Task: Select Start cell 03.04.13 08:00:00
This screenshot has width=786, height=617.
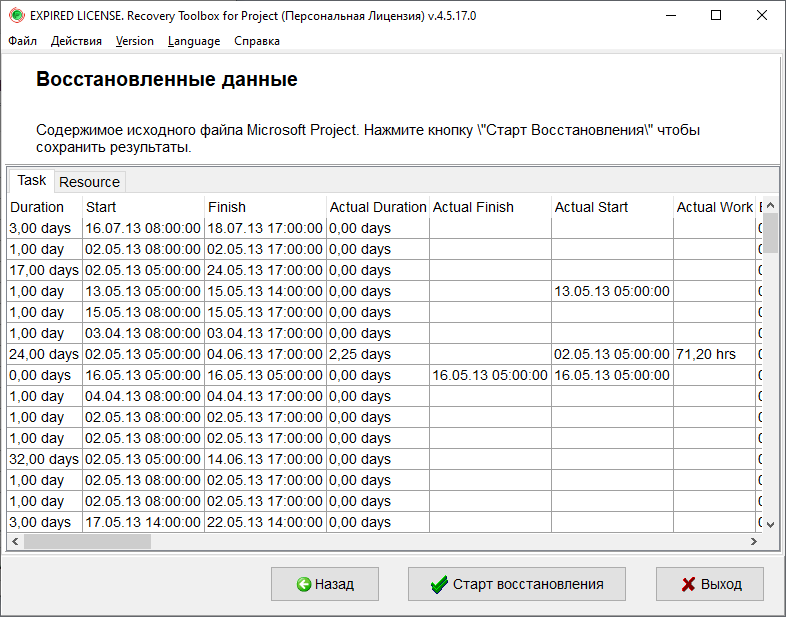Action: [143, 333]
